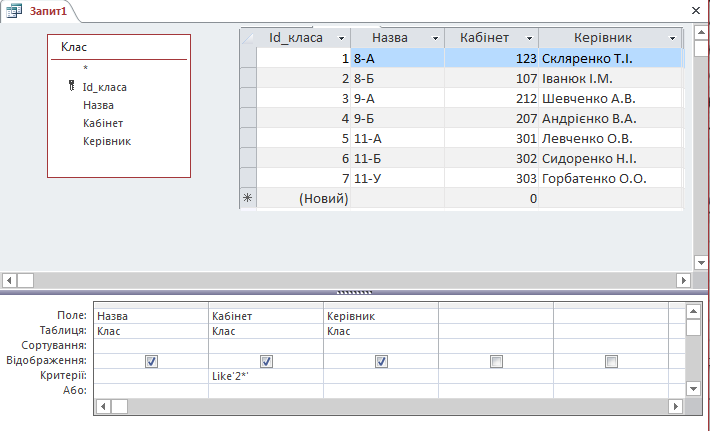Uncheck the Відображення checkbox for Кабінет

266,361
